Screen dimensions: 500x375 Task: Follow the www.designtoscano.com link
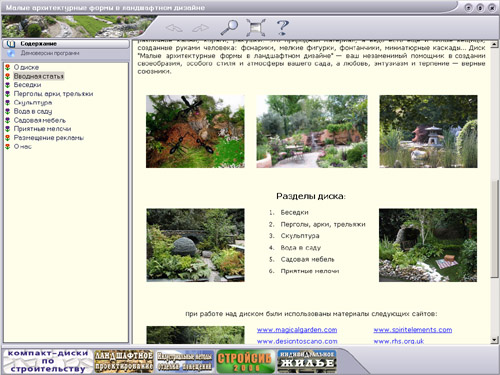click(297, 341)
